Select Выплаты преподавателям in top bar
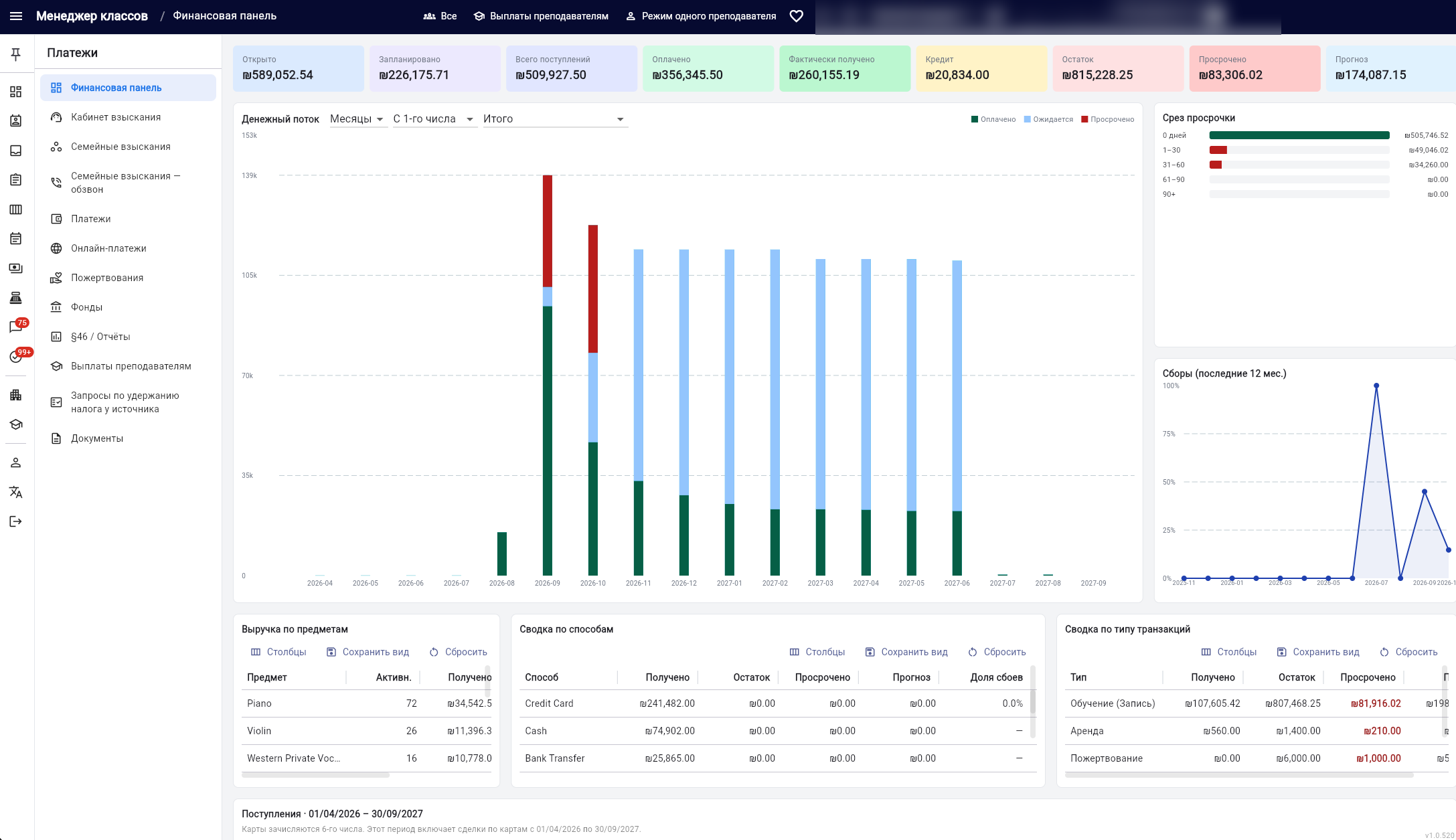The image size is (1456, 840). [x=541, y=16]
